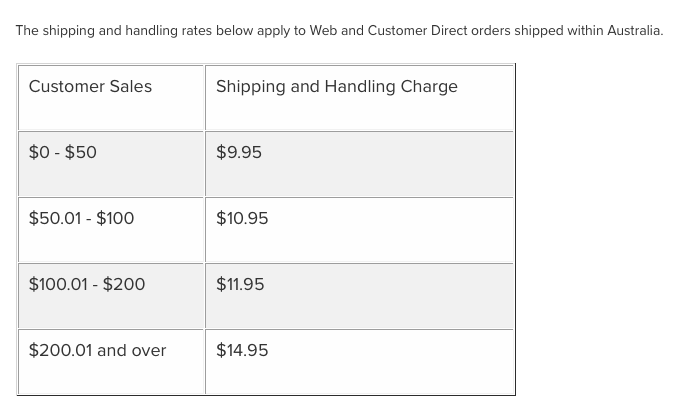Click the word "The" starting the intro sentence

coord(27,31)
